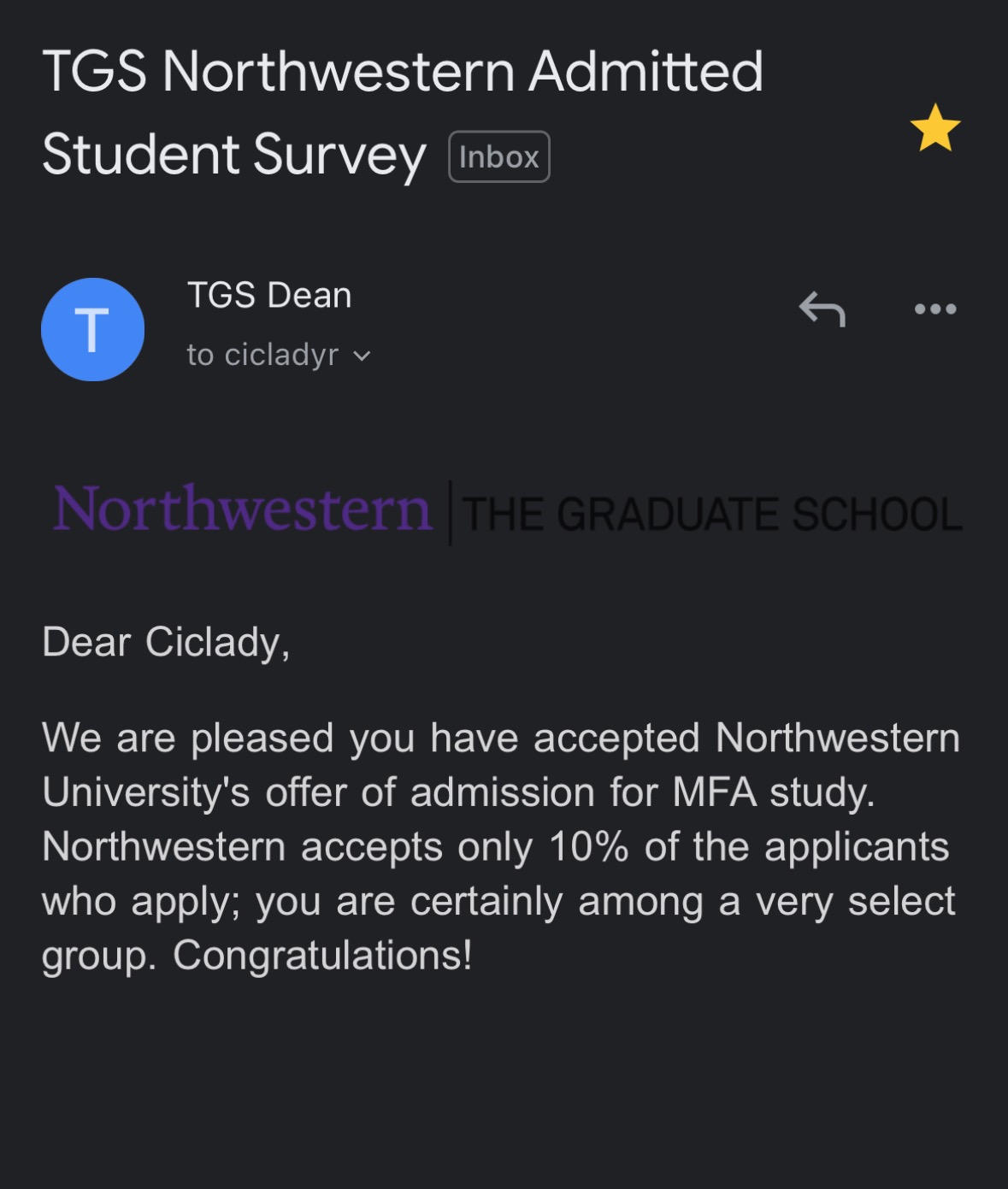Expand recipient details chevron beside cicladyr
This screenshot has width=1008, height=1189.
363,356
